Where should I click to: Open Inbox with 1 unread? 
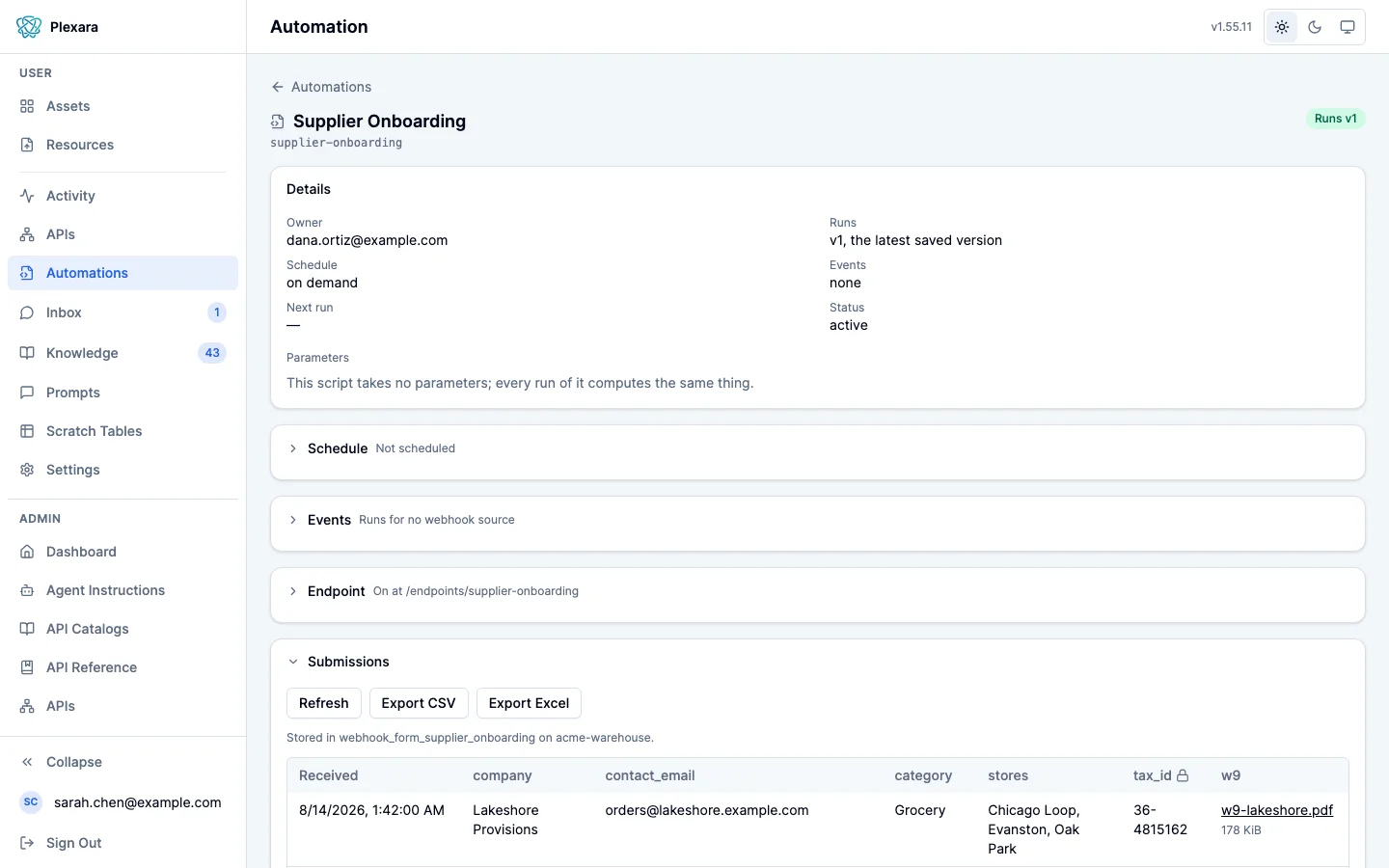[123, 312]
